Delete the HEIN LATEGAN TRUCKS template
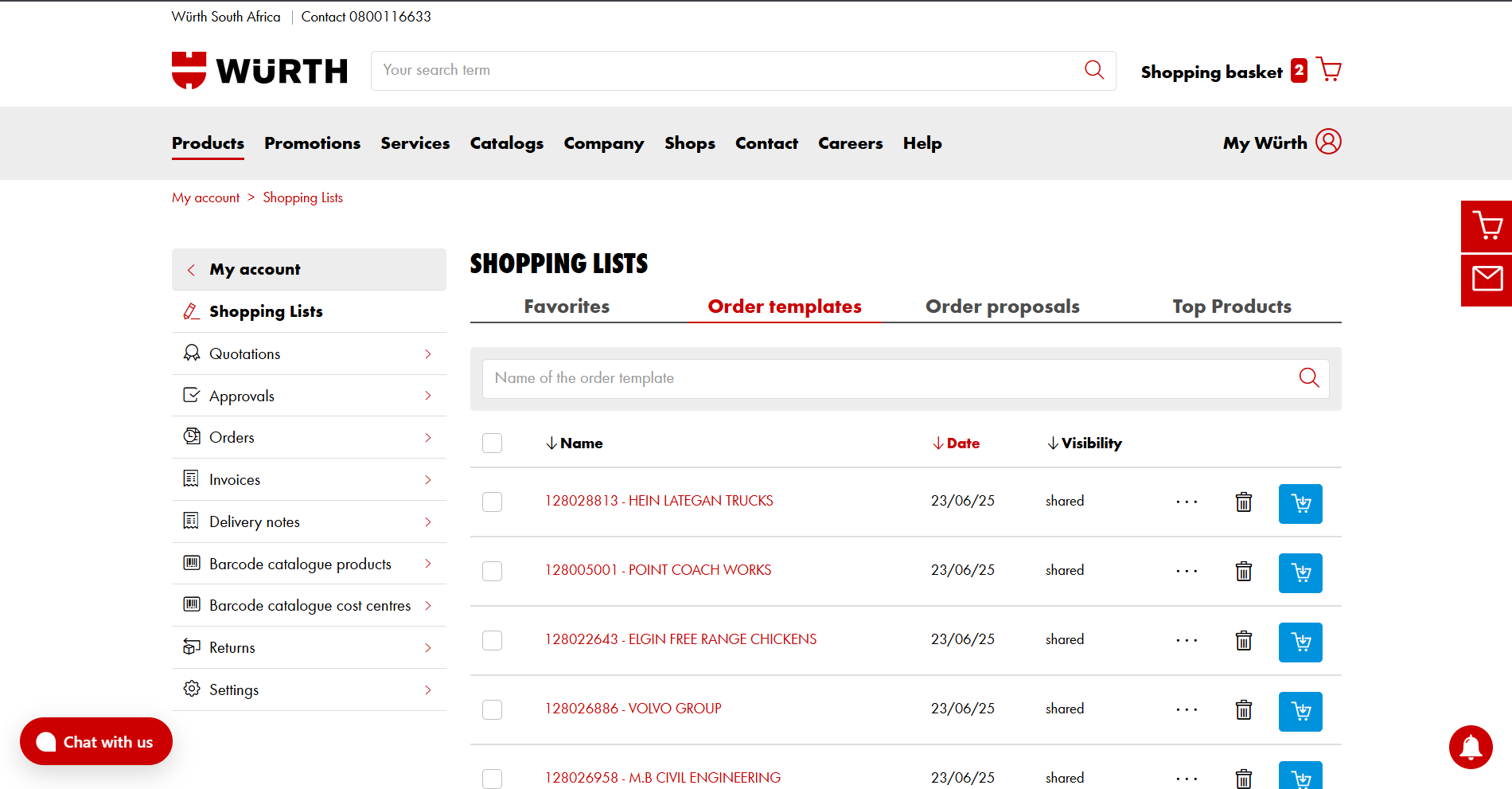 [1244, 502]
